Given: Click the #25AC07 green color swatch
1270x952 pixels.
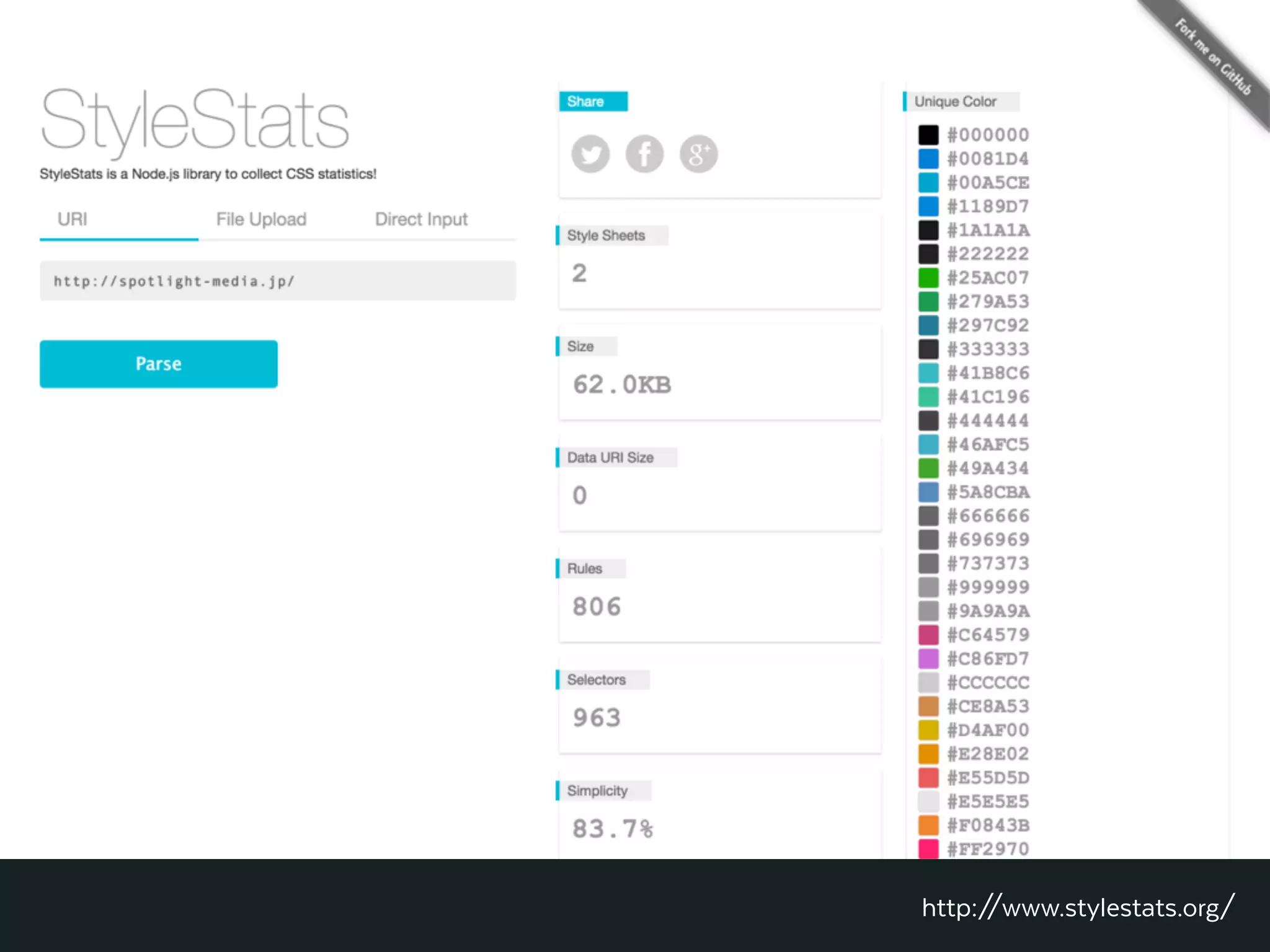Looking at the screenshot, I should tap(928, 278).
